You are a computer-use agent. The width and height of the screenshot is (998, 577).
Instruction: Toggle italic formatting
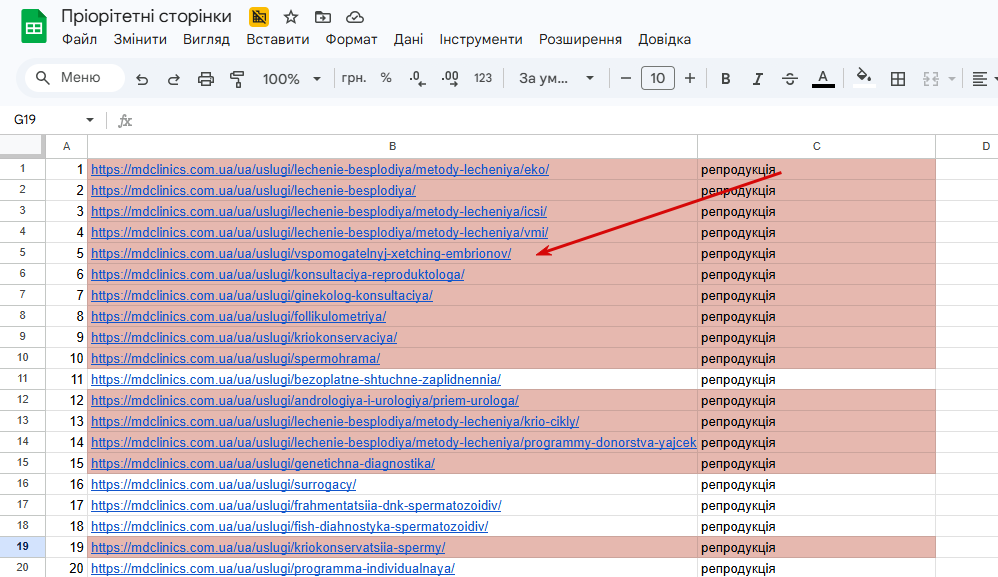point(757,78)
